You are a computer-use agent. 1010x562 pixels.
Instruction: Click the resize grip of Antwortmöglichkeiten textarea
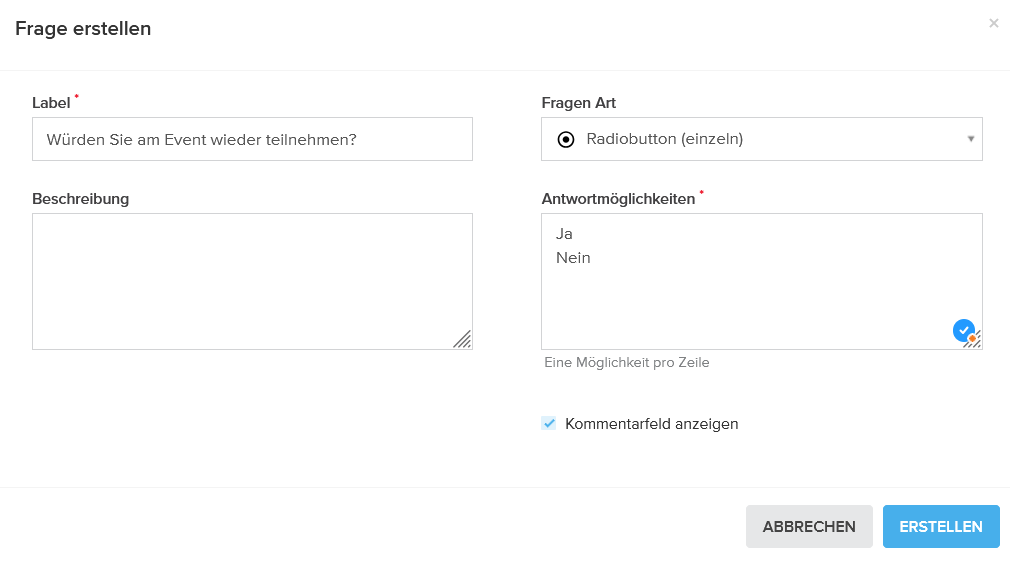point(974,342)
